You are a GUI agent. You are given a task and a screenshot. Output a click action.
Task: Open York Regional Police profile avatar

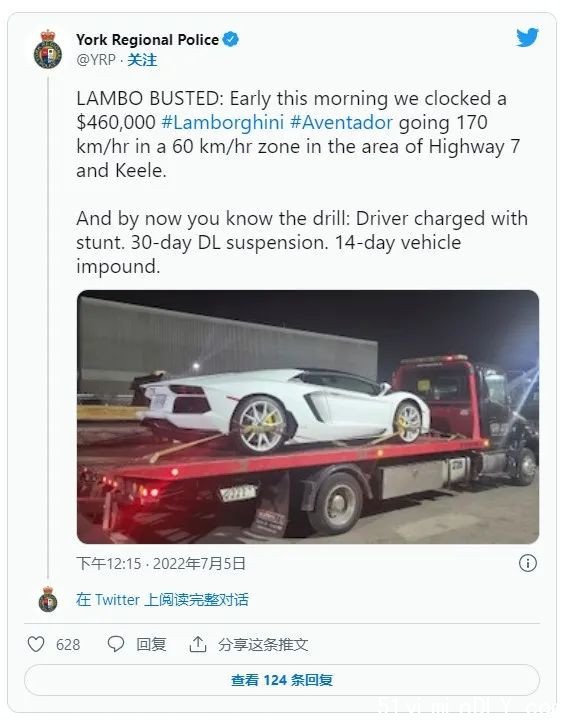47,49
